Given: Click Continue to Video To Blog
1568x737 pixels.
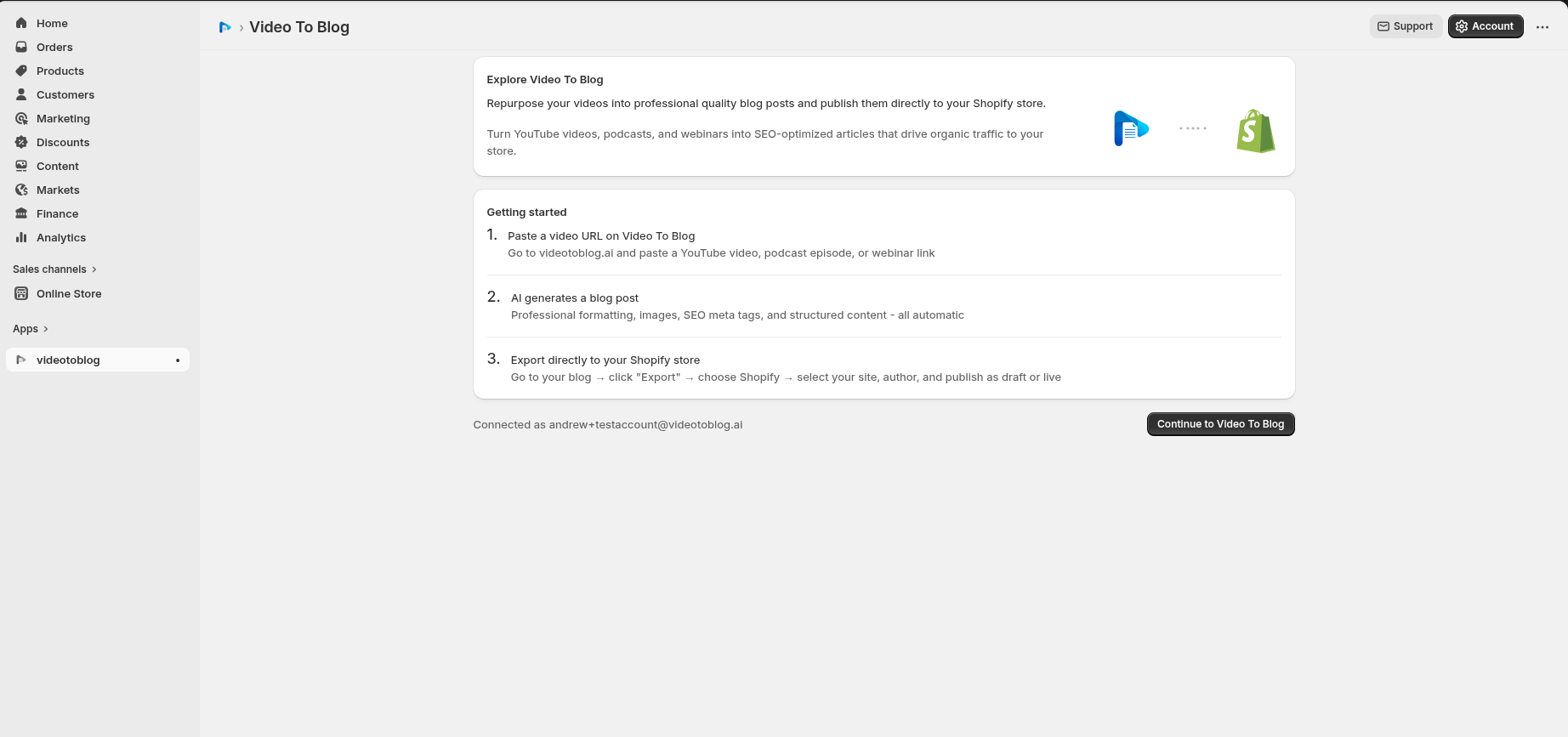Looking at the screenshot, I should 1220,424.
